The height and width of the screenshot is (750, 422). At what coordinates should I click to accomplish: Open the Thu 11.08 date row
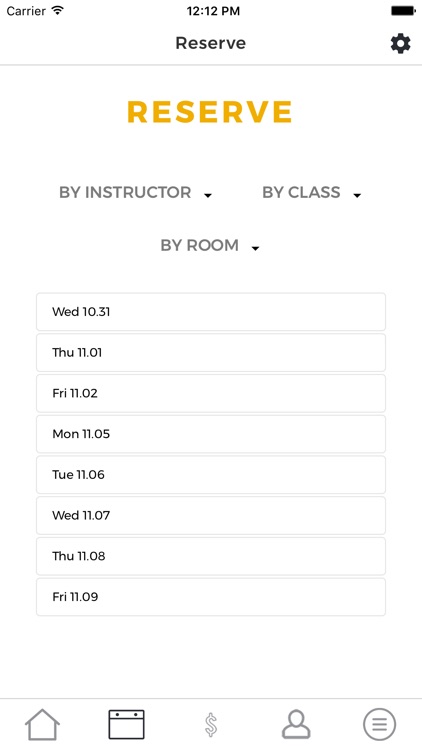(211, 556)
